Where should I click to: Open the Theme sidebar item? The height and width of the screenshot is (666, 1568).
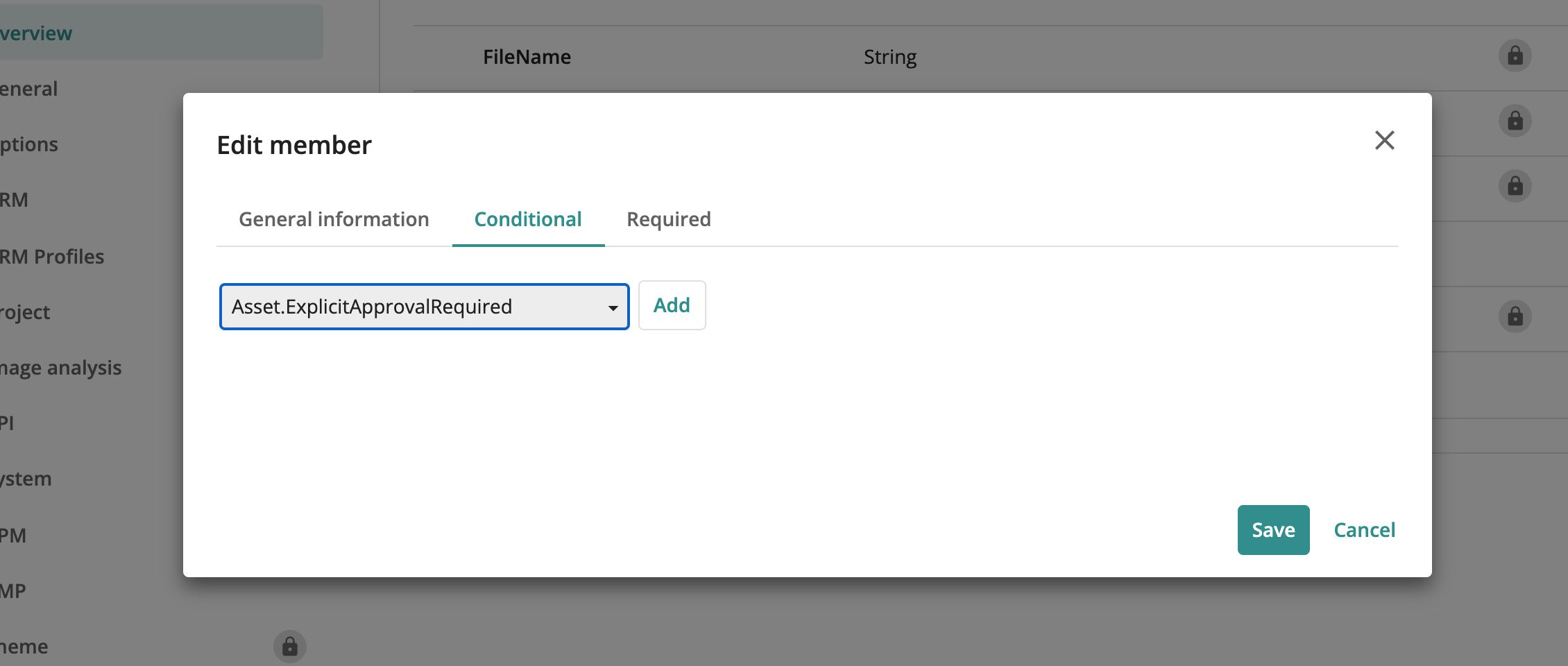coord(24,647)
